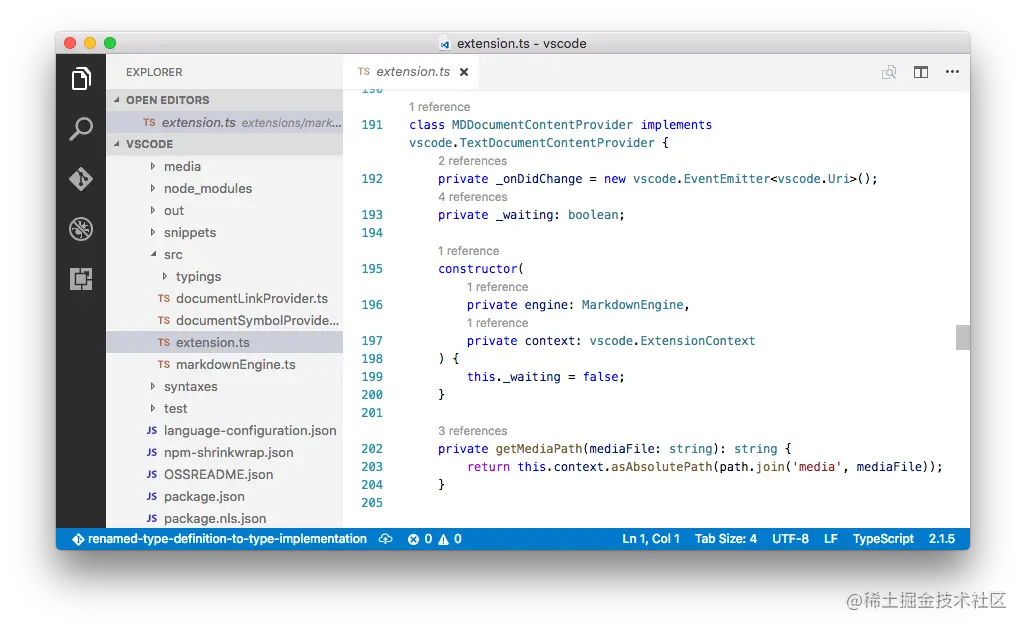Screen dimensions: 1026x630
Task: Open the Explorer view in activity bar
Action: (x=80, y=79)
